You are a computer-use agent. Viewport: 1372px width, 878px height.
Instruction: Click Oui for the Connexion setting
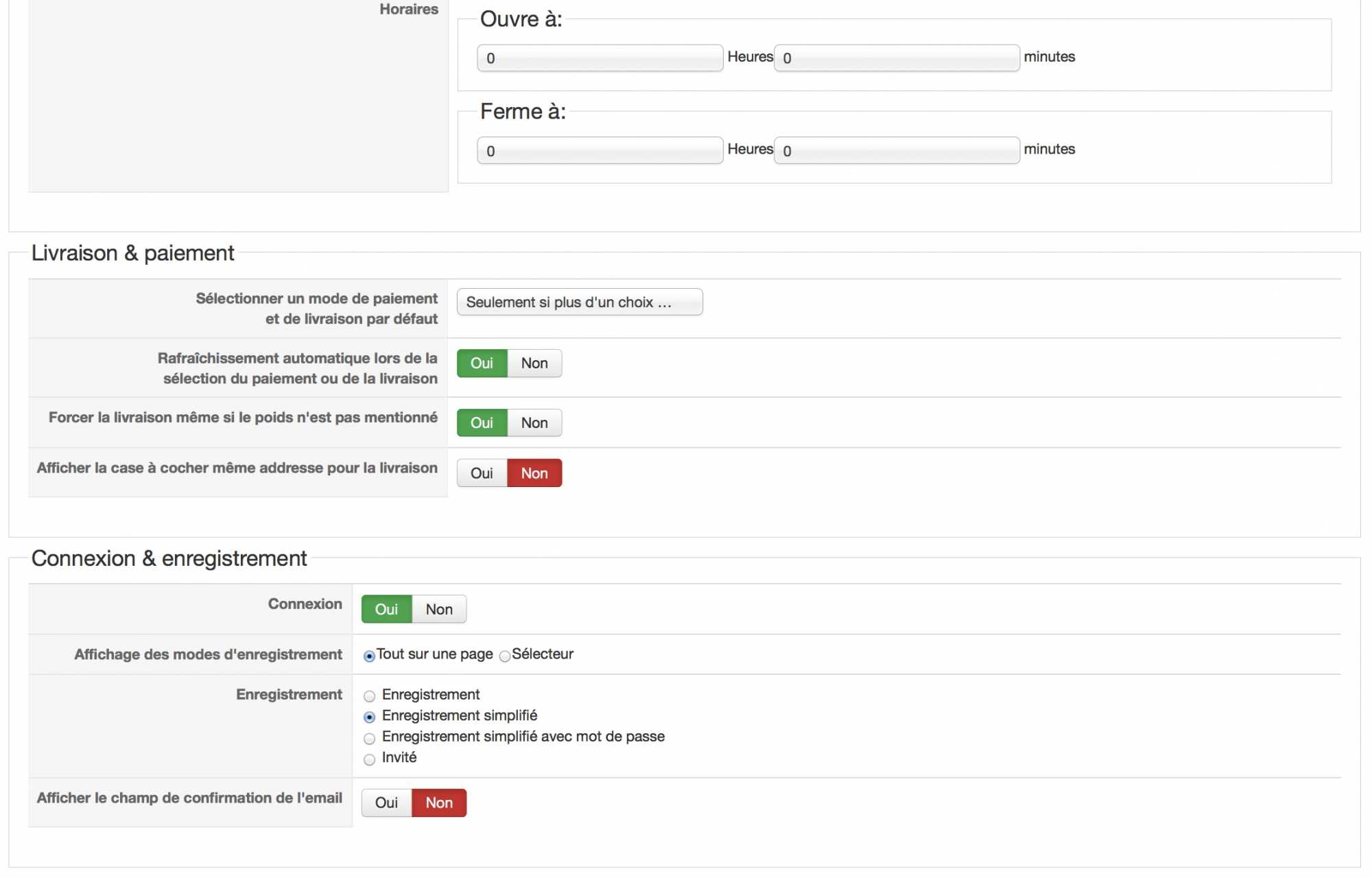(386, 609)
